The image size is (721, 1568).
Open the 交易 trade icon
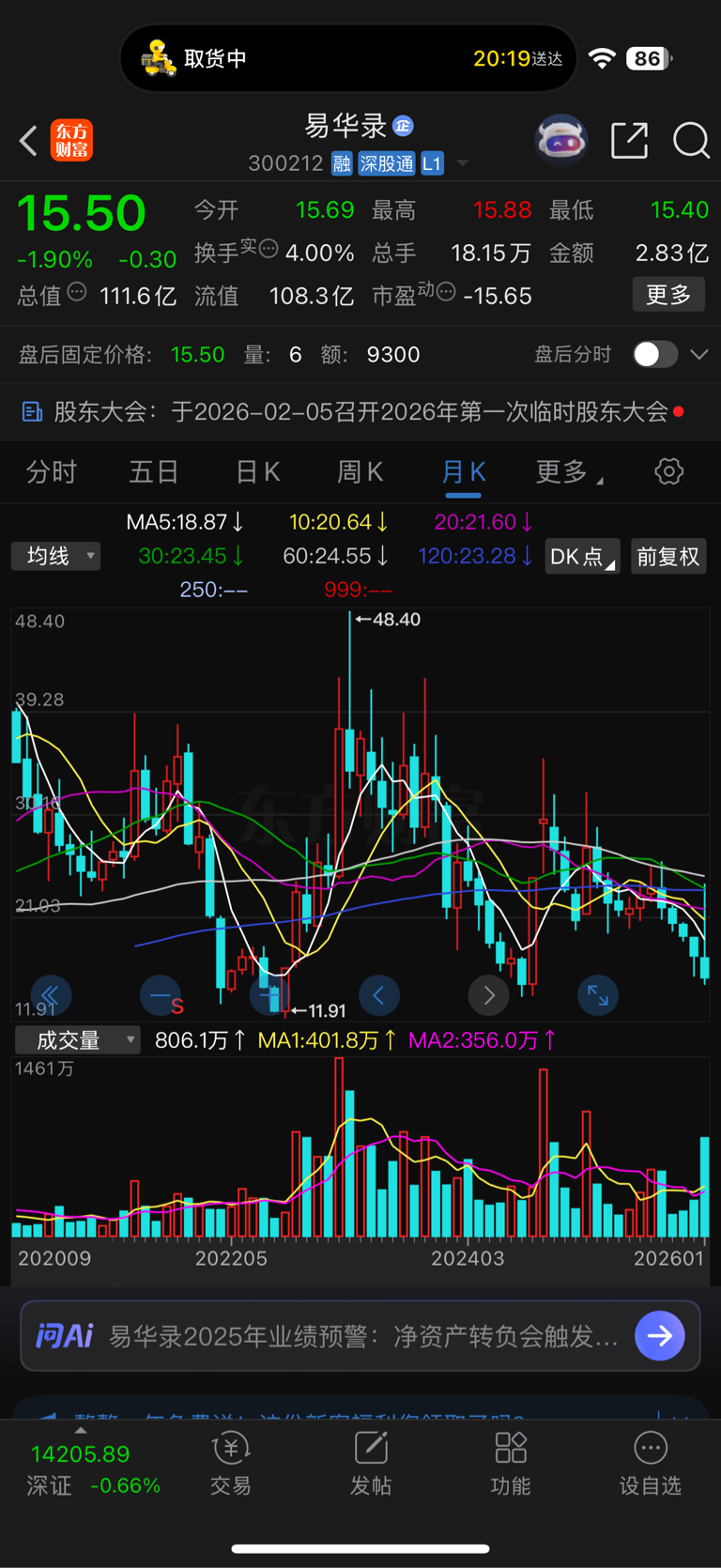coord(231,1465)
